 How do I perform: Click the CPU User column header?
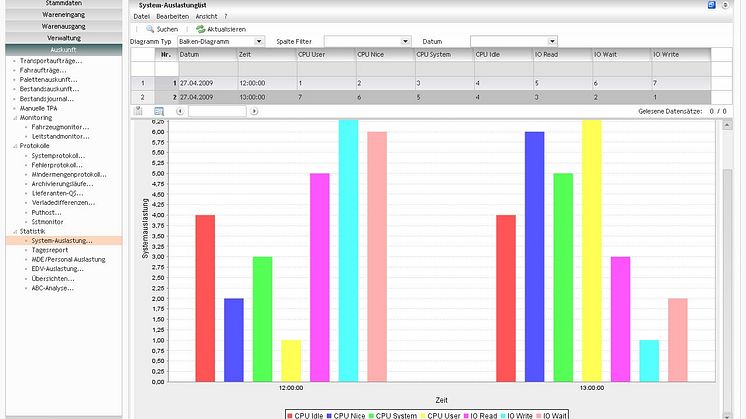(326, 54)
